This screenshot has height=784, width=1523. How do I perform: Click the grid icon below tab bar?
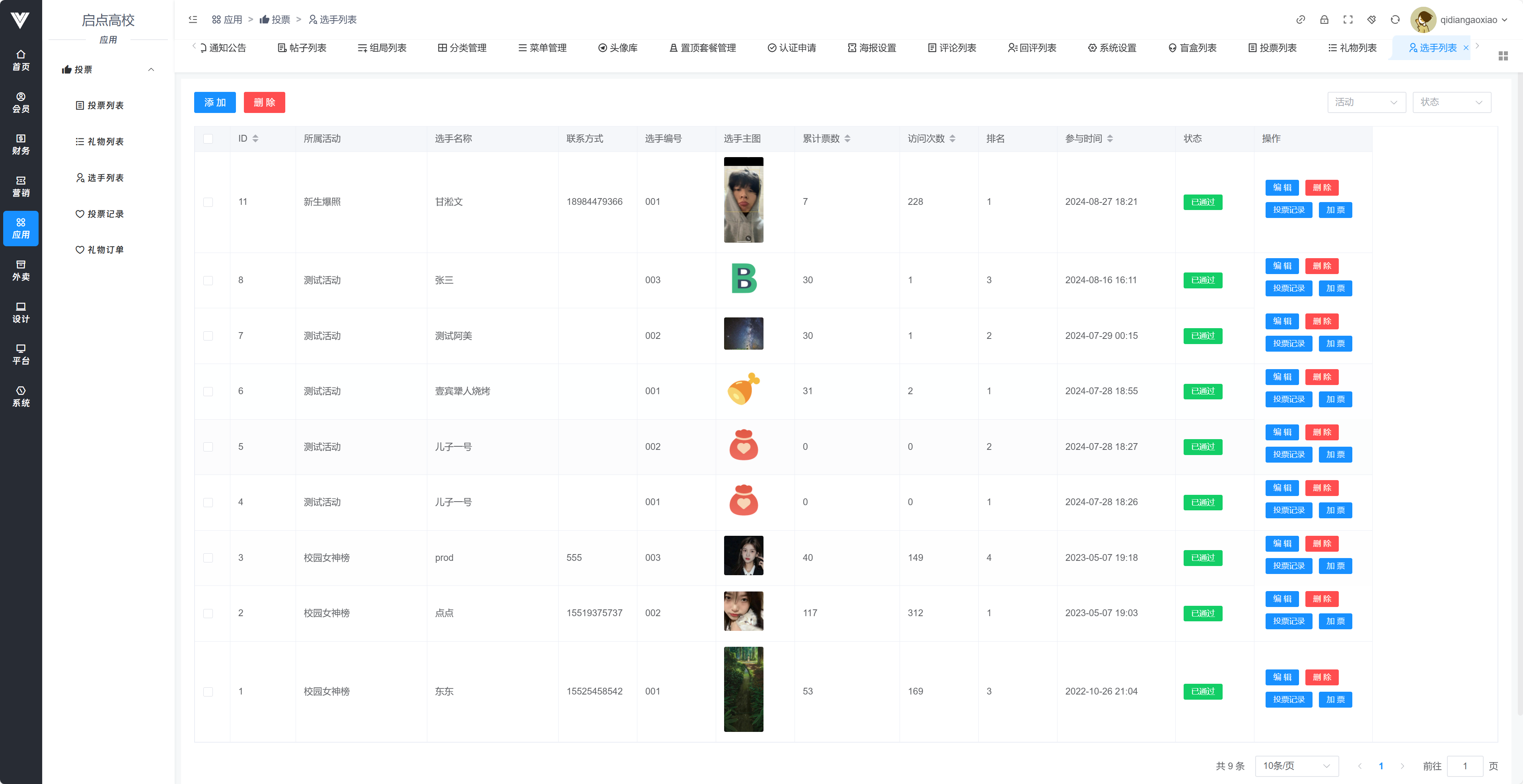(1503, 56)
